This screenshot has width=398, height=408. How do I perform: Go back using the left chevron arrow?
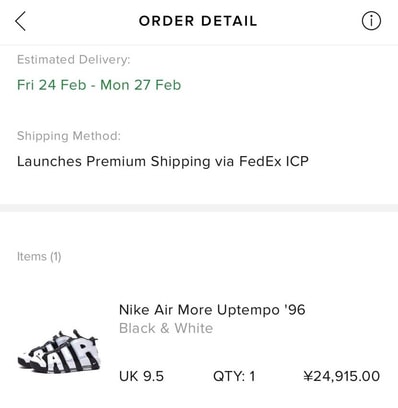point(20,21)
